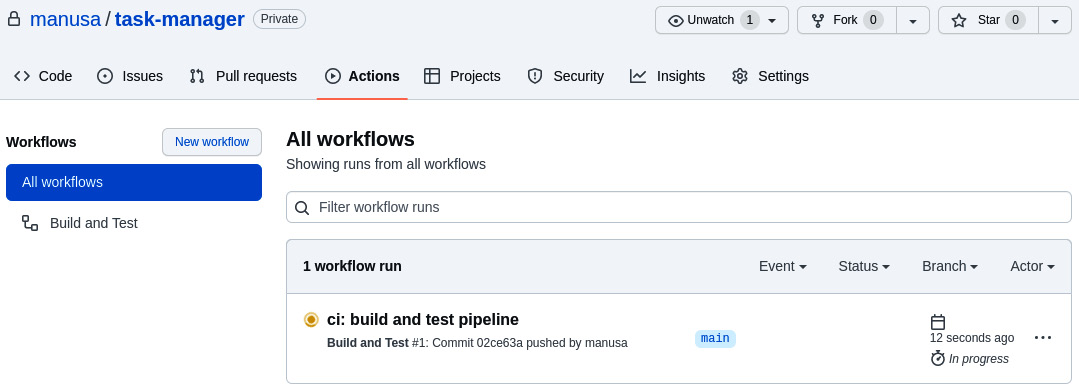1079x389 pixels.
Task: Click the Star count badge
Action: 1015,20
